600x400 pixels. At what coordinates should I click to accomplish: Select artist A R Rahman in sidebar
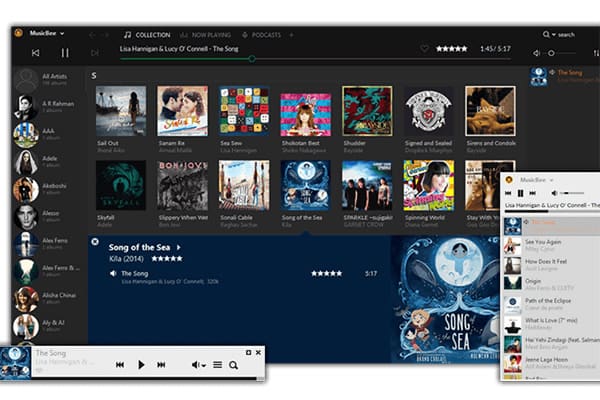pyautogui.click(x=47, y=107)
